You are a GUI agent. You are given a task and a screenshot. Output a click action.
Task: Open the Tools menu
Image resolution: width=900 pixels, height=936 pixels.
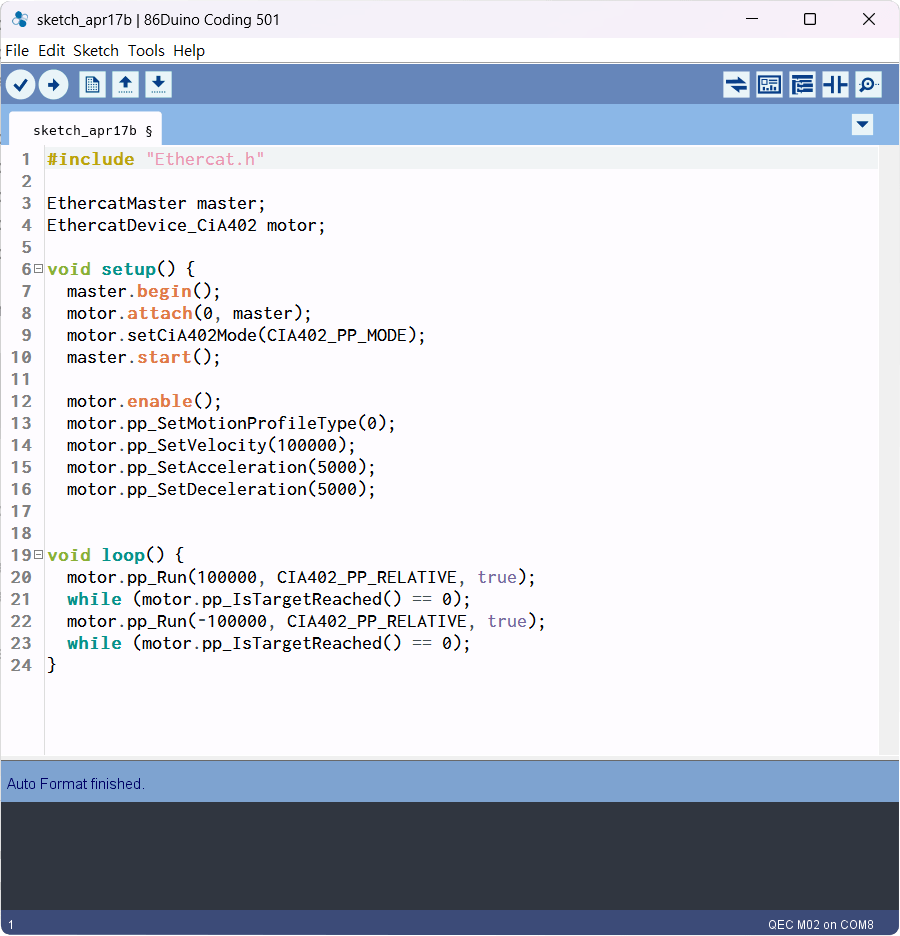coord(146,51)
